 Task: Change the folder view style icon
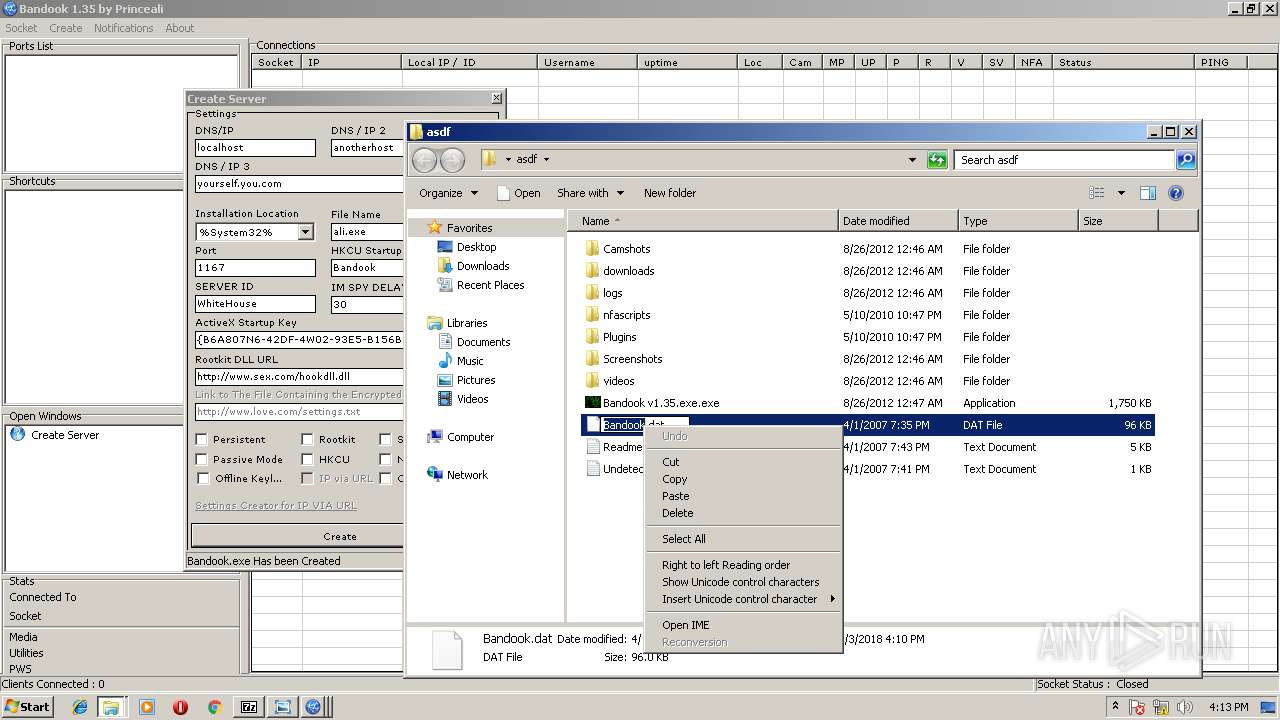(x=1097, y=193)
